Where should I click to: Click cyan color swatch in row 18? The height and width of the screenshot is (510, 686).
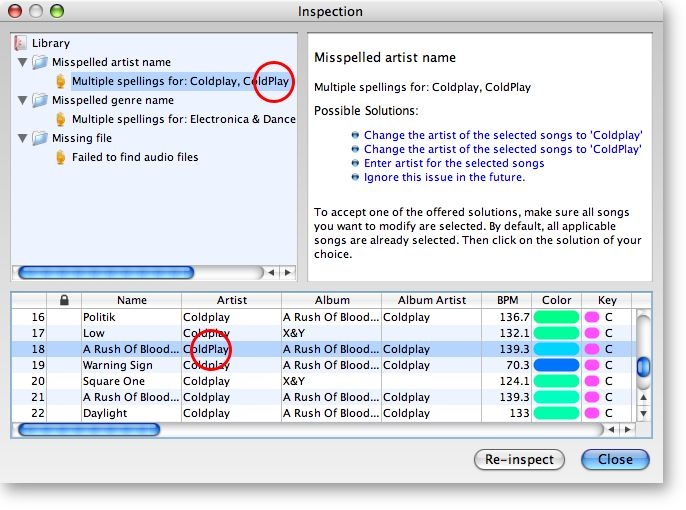556,349
